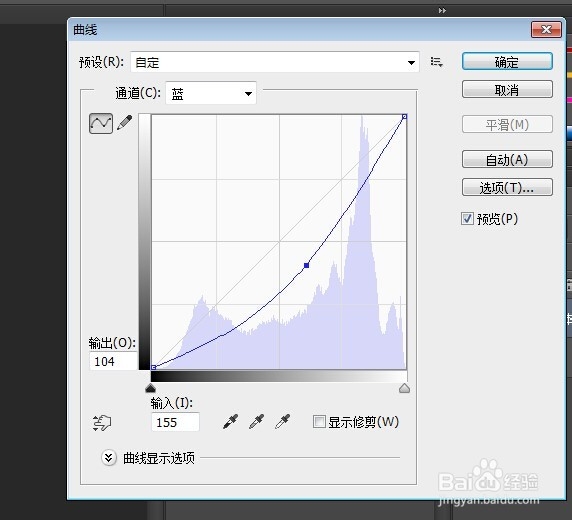Screen dimensions: 572x520
Task: Expand 曲线显示选项 curve display options
Action: coord(109,458)
